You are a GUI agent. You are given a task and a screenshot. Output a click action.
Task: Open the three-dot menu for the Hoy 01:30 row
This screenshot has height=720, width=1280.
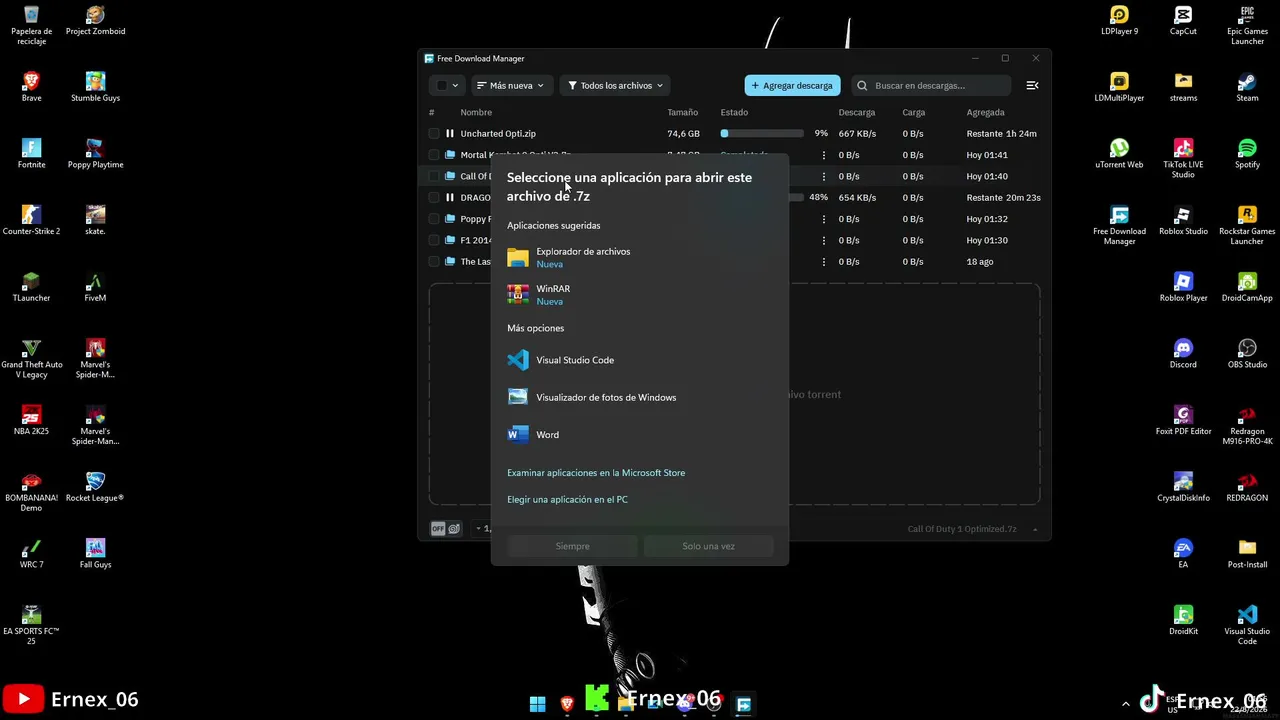(824, 240)
